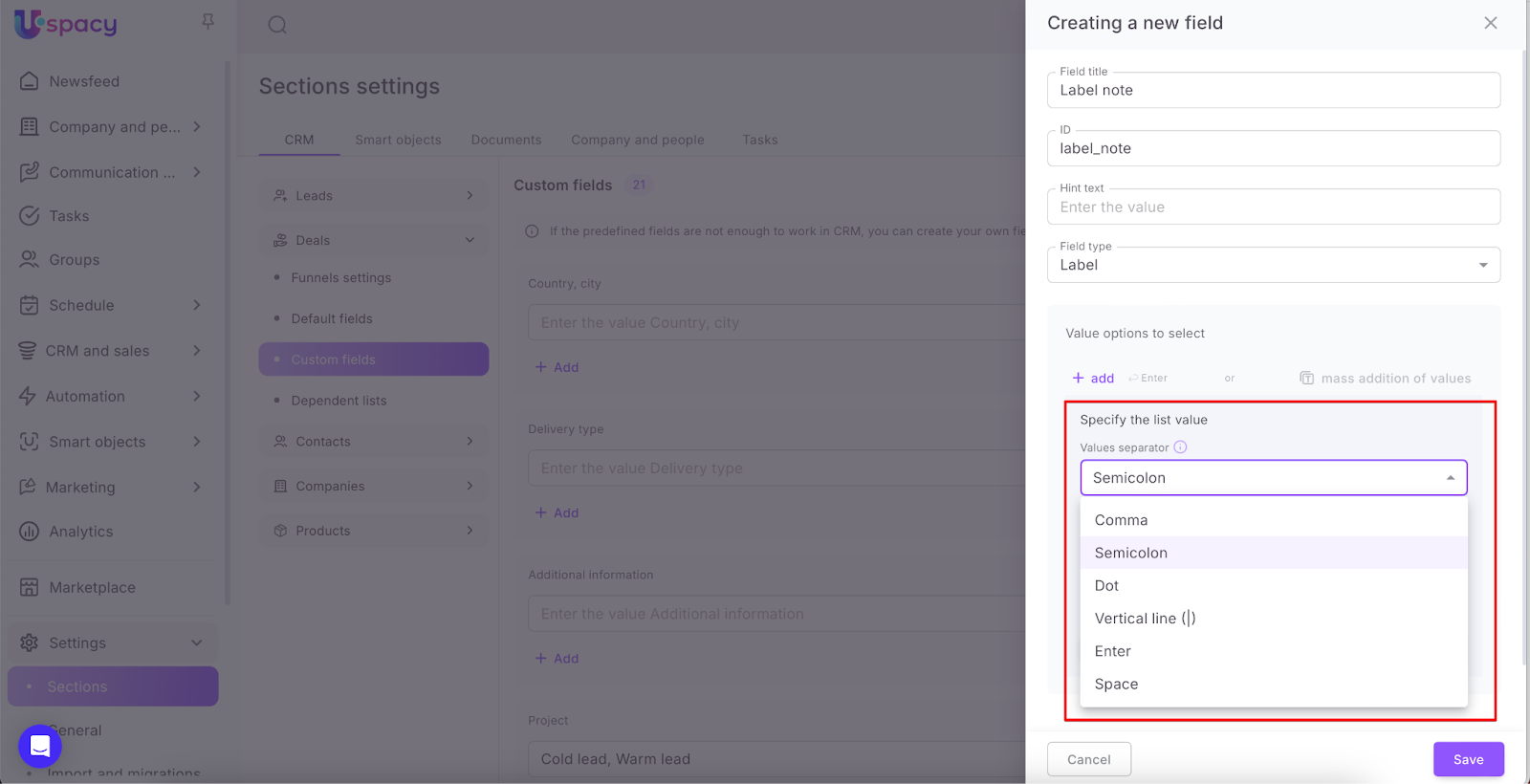The width and height of the screenshot is (1530, 784).
Task: Select the Space separator option
Action: (x=1116, y=685)
